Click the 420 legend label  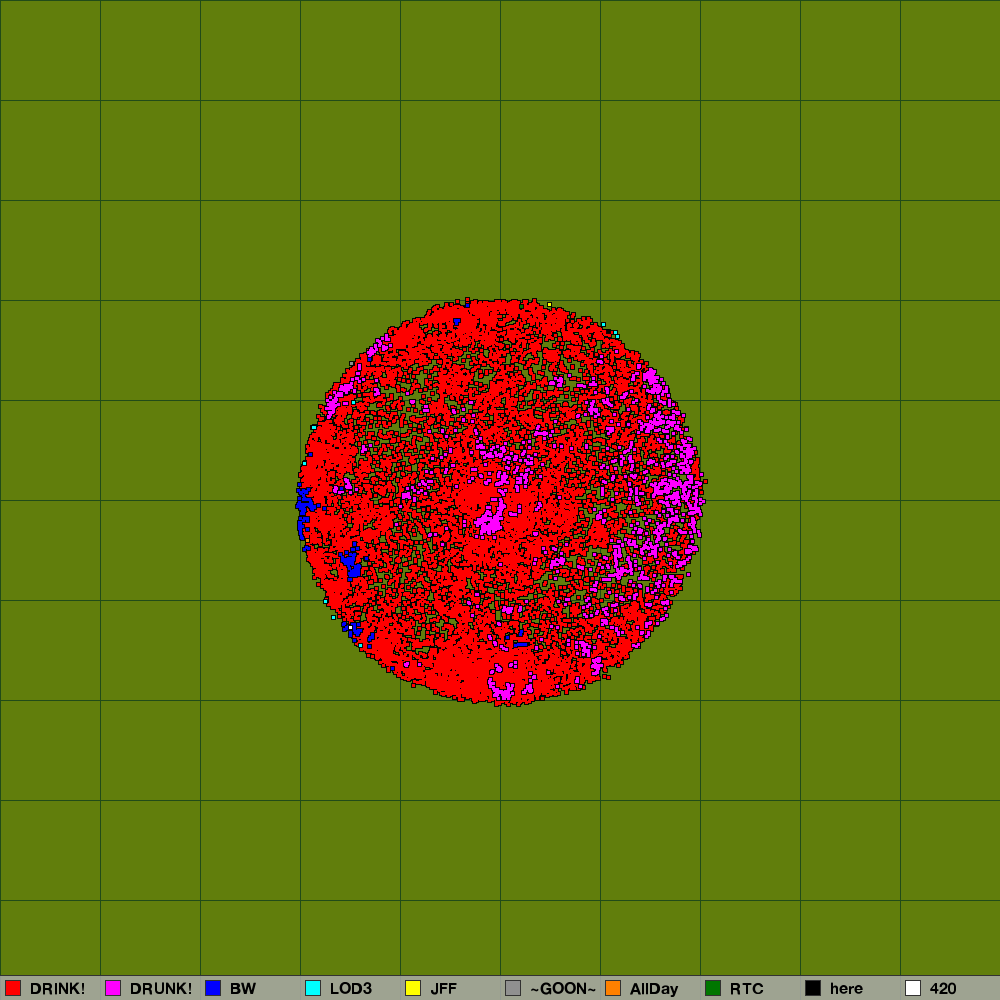click(943, 989)
